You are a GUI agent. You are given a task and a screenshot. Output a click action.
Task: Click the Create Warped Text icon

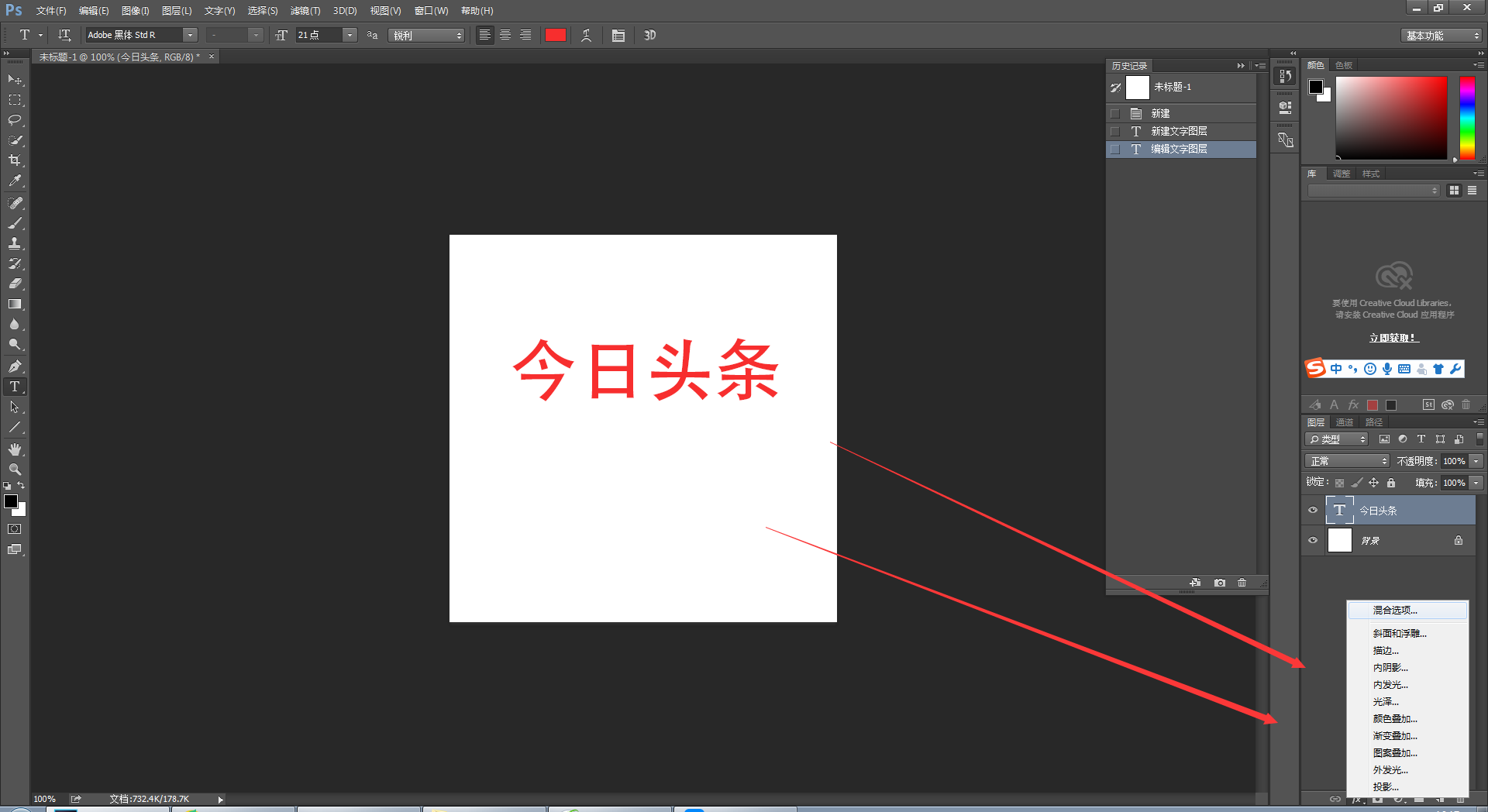tap(587, 35)
